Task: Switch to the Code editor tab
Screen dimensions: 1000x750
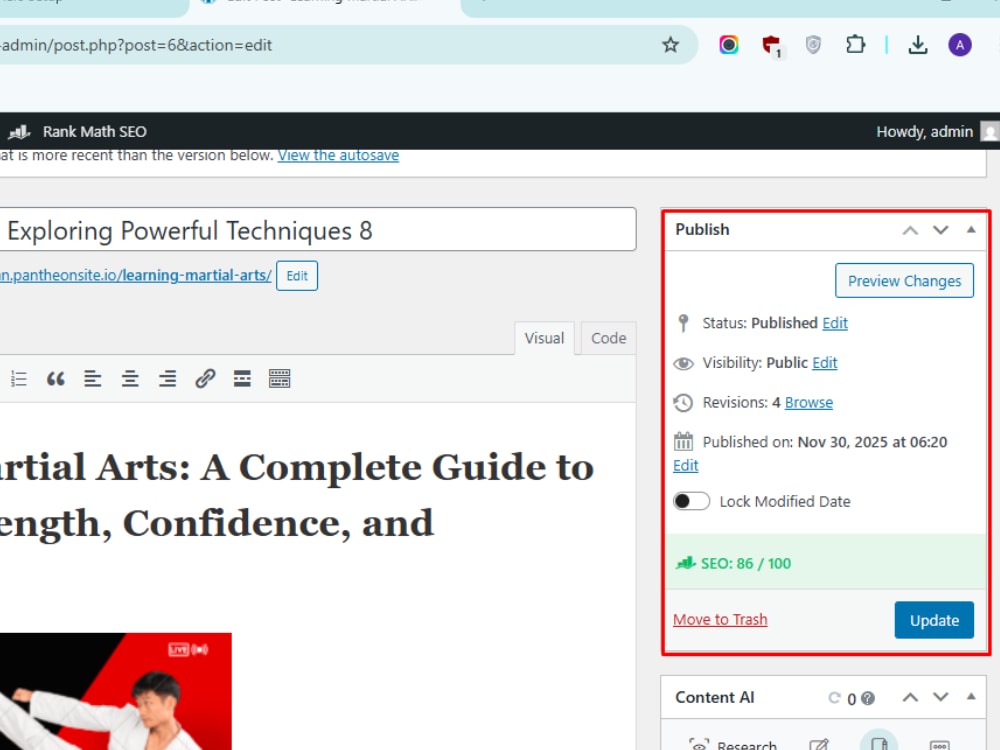Action: coord(608,338)
